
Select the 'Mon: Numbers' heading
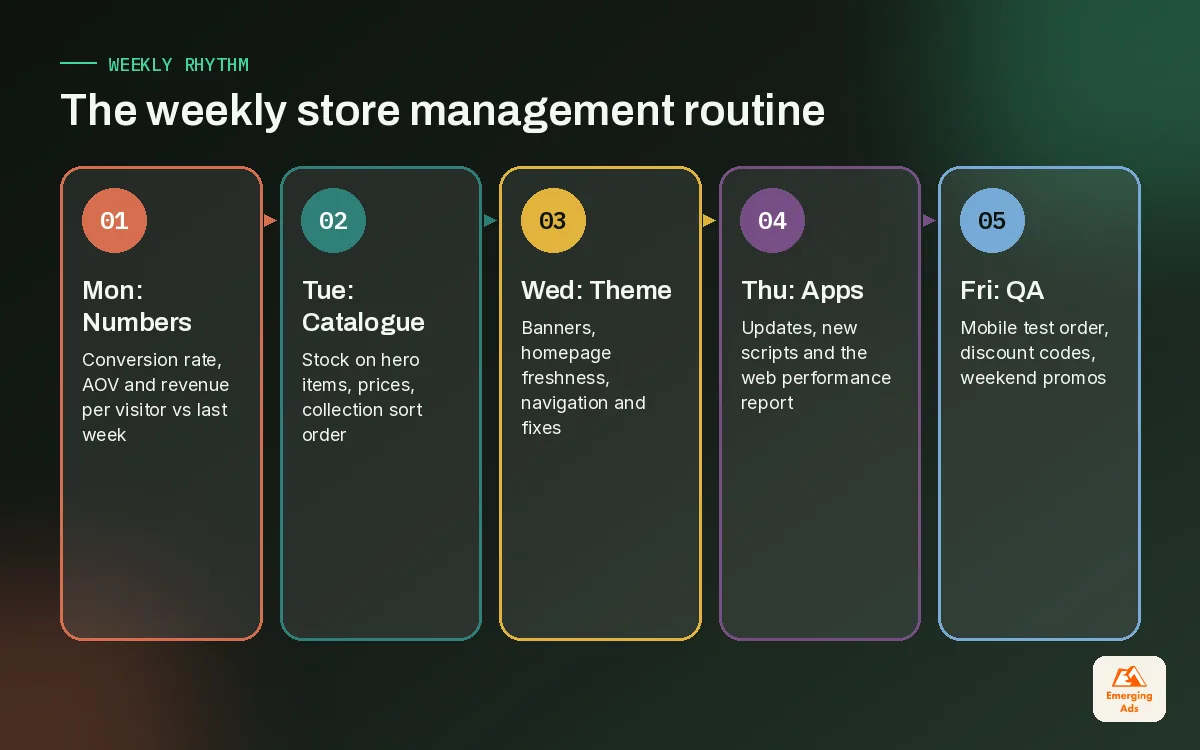[137, 306]
